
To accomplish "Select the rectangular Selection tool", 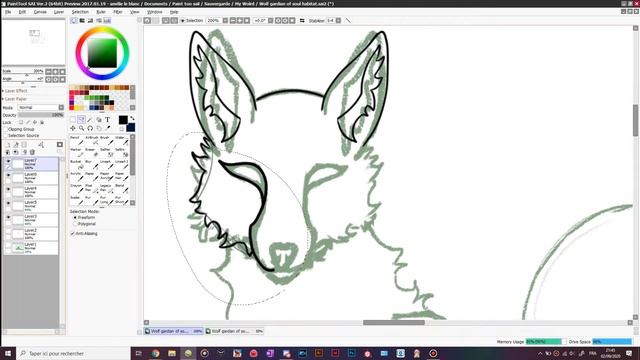I will point(73,120).
